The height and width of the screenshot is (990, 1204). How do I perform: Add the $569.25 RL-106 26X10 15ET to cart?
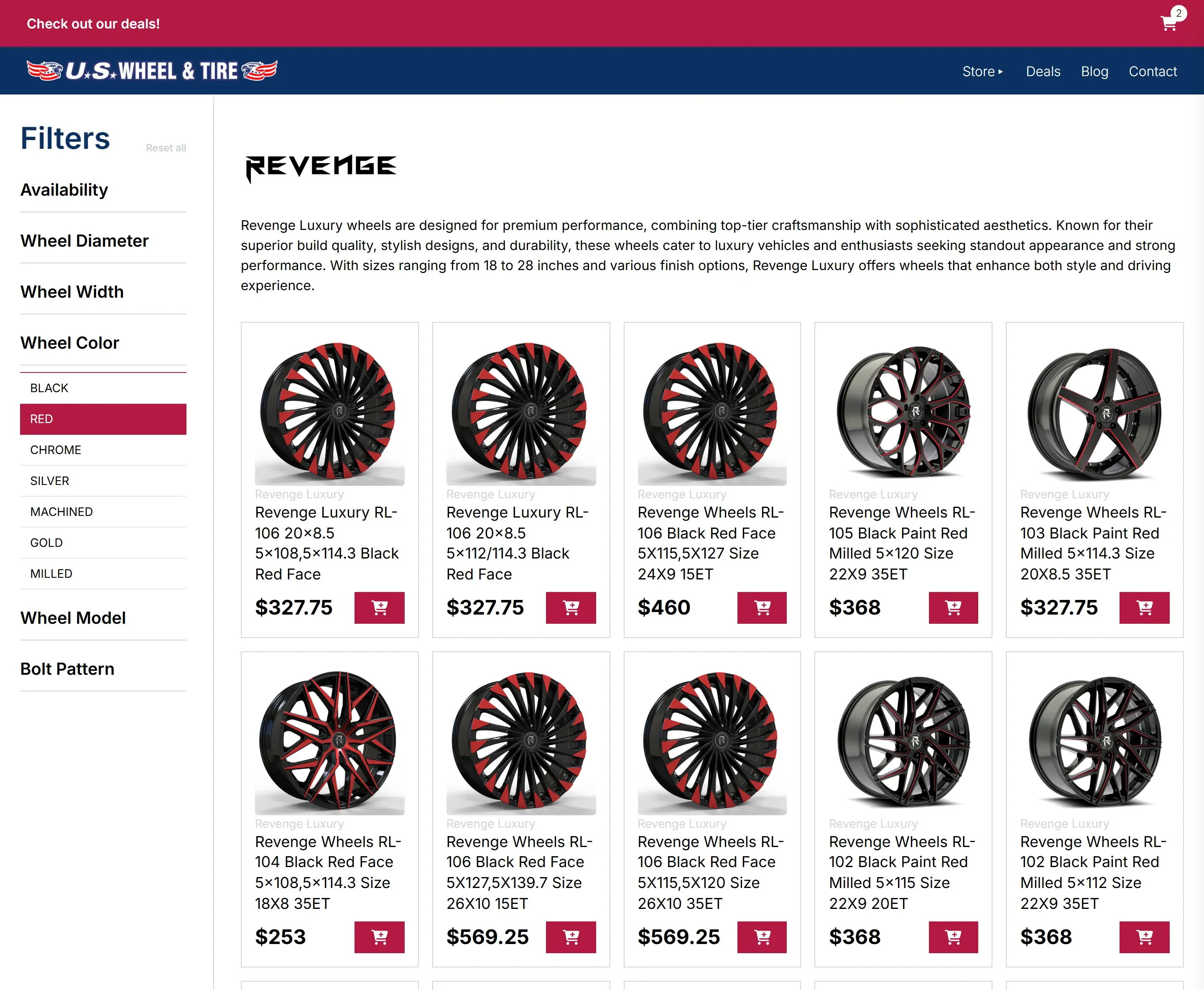tap(571, 937)
